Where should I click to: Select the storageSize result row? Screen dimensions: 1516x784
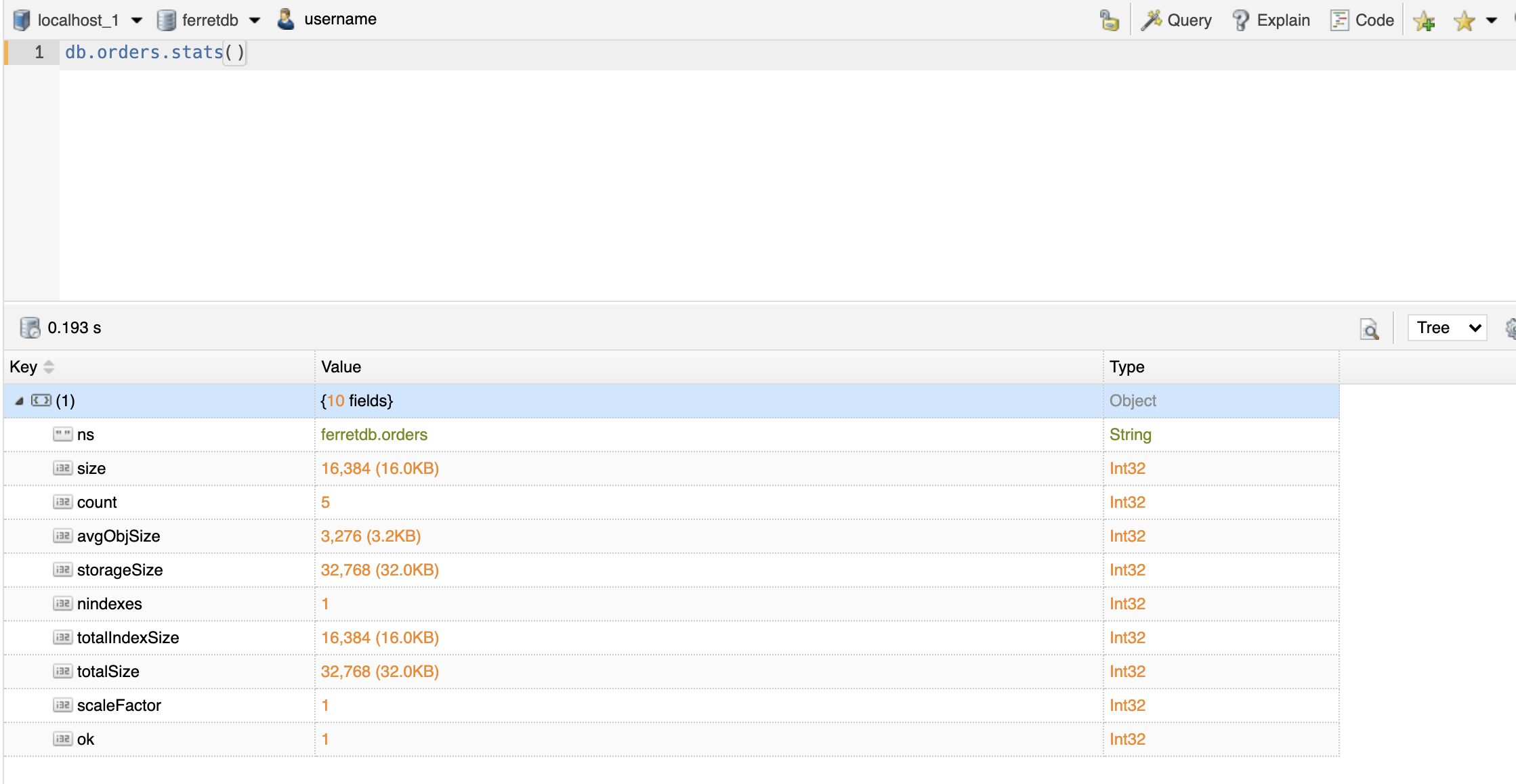point(120,570)
